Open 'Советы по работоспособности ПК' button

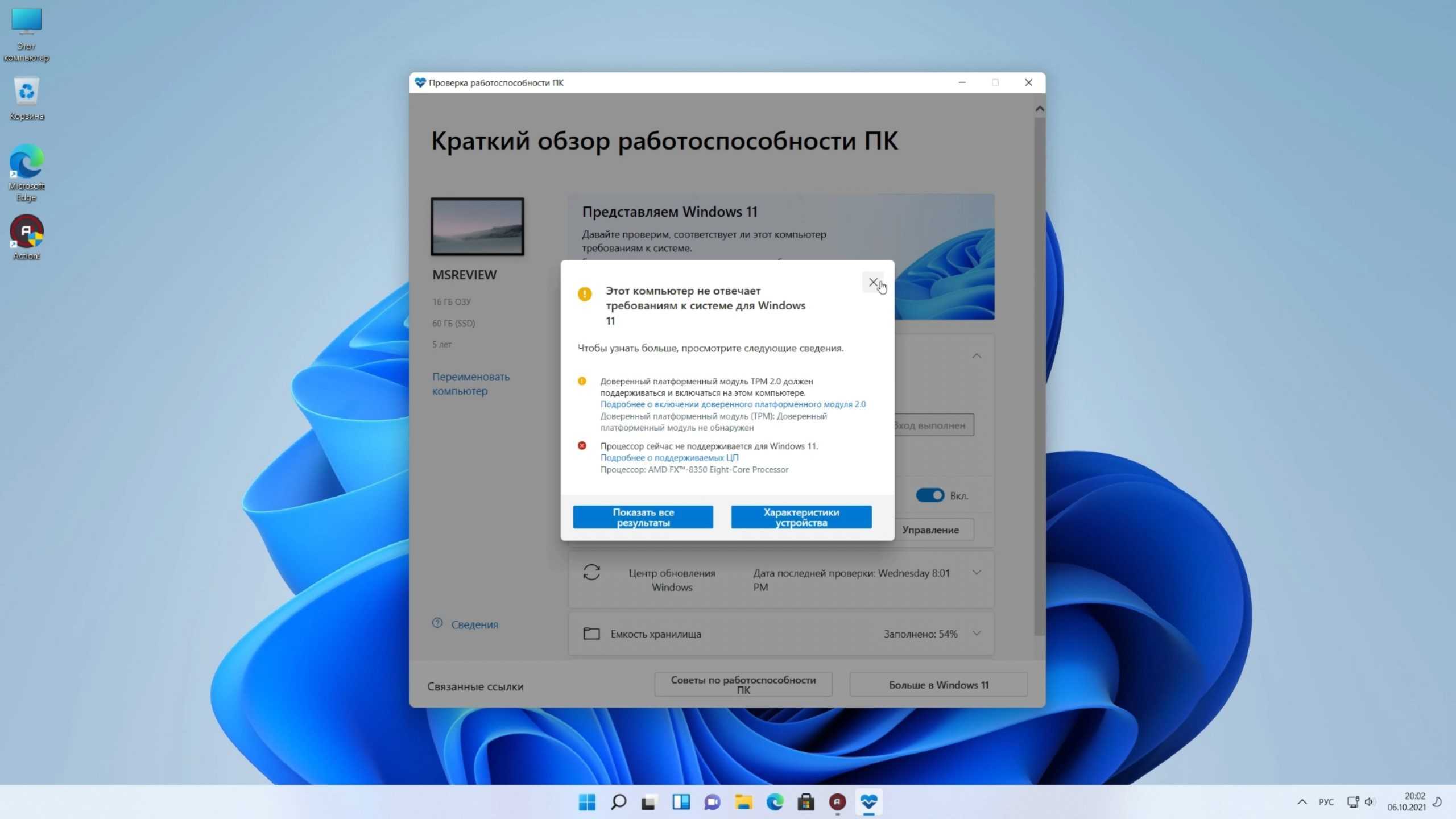(x=743, y=685)
